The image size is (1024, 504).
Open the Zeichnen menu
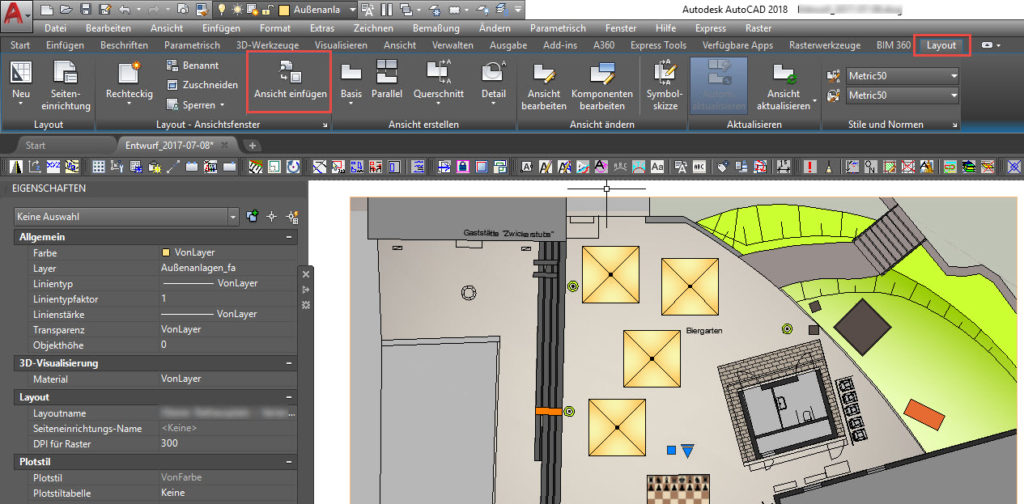(373, 28)
